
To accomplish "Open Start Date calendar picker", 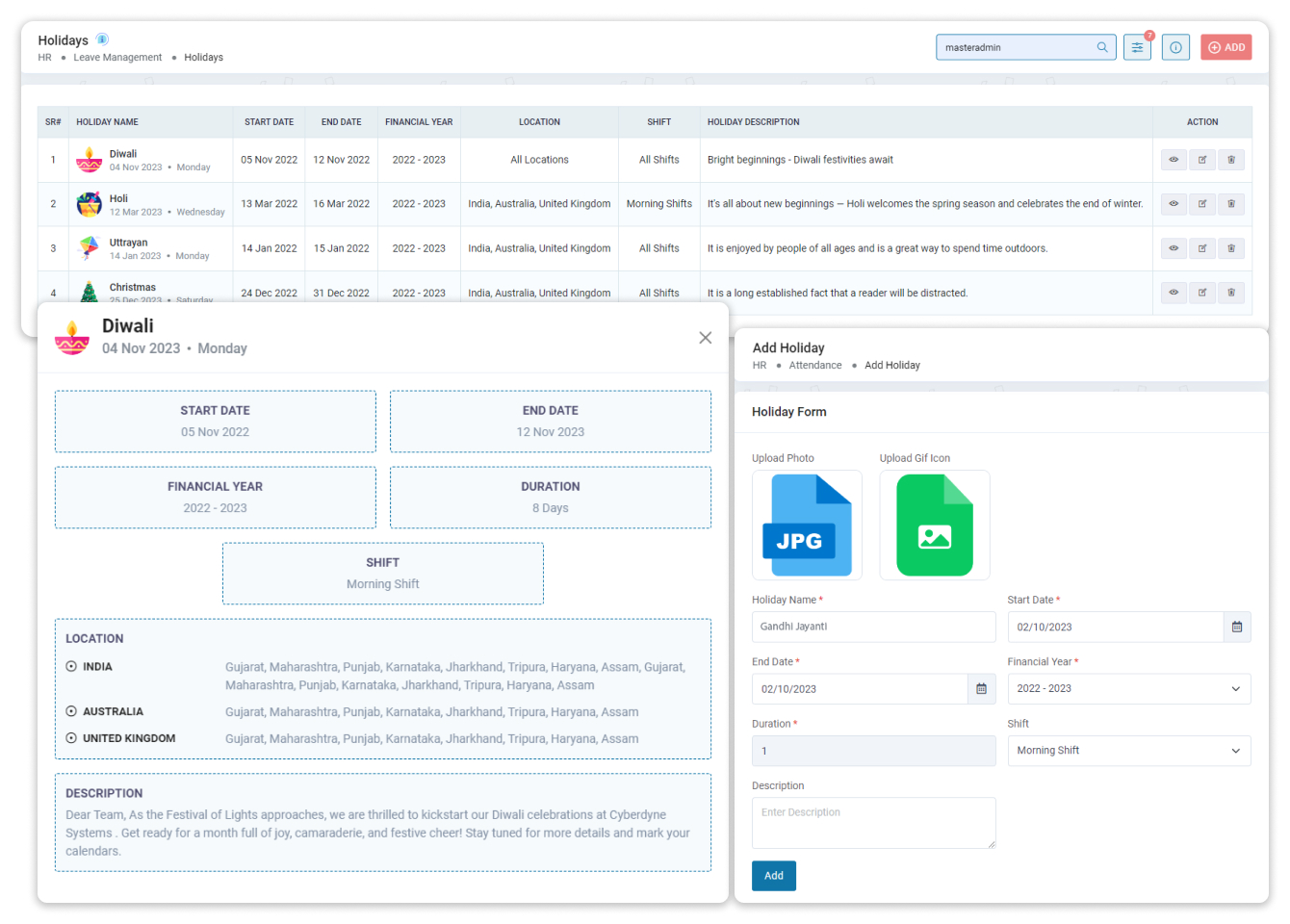I will tap(1237, 627).
